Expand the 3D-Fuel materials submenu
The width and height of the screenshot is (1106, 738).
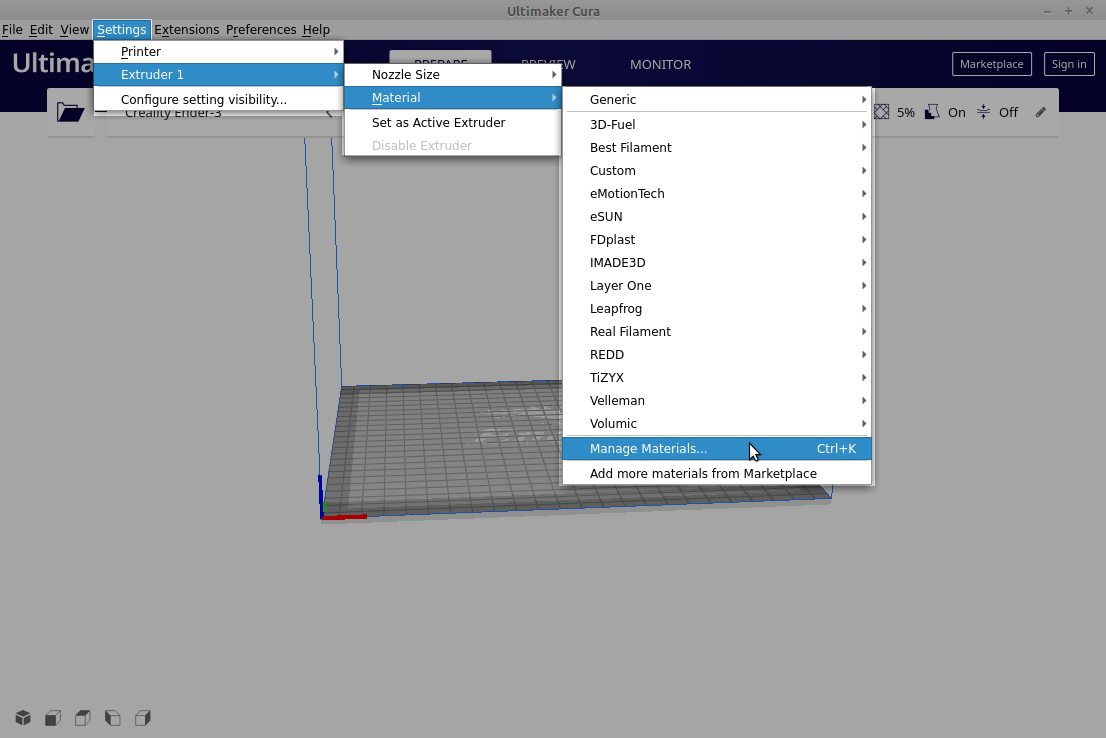717,124
